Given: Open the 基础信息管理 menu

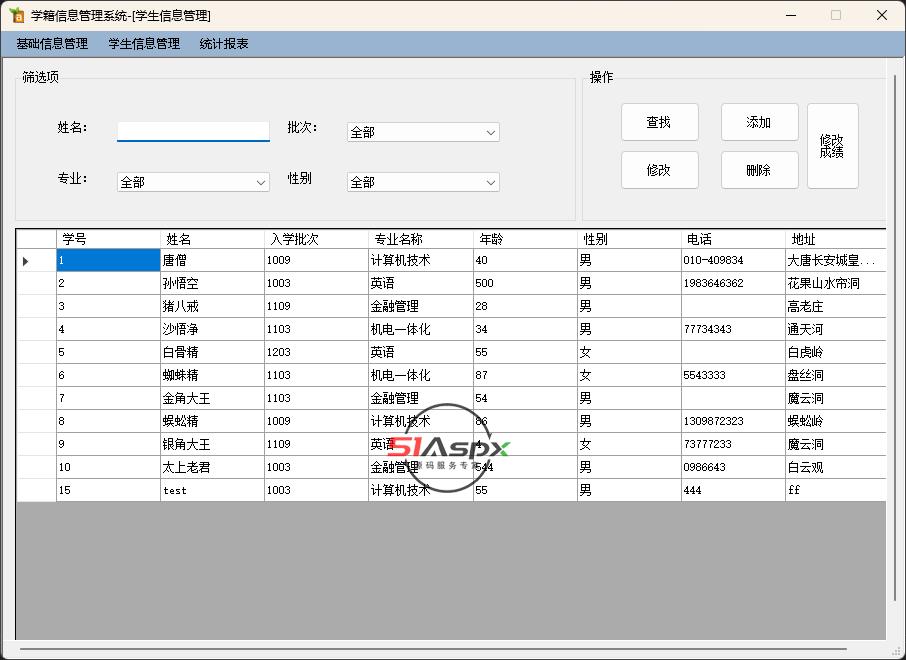Looking at the screenshot, I should tap(52, 44).
